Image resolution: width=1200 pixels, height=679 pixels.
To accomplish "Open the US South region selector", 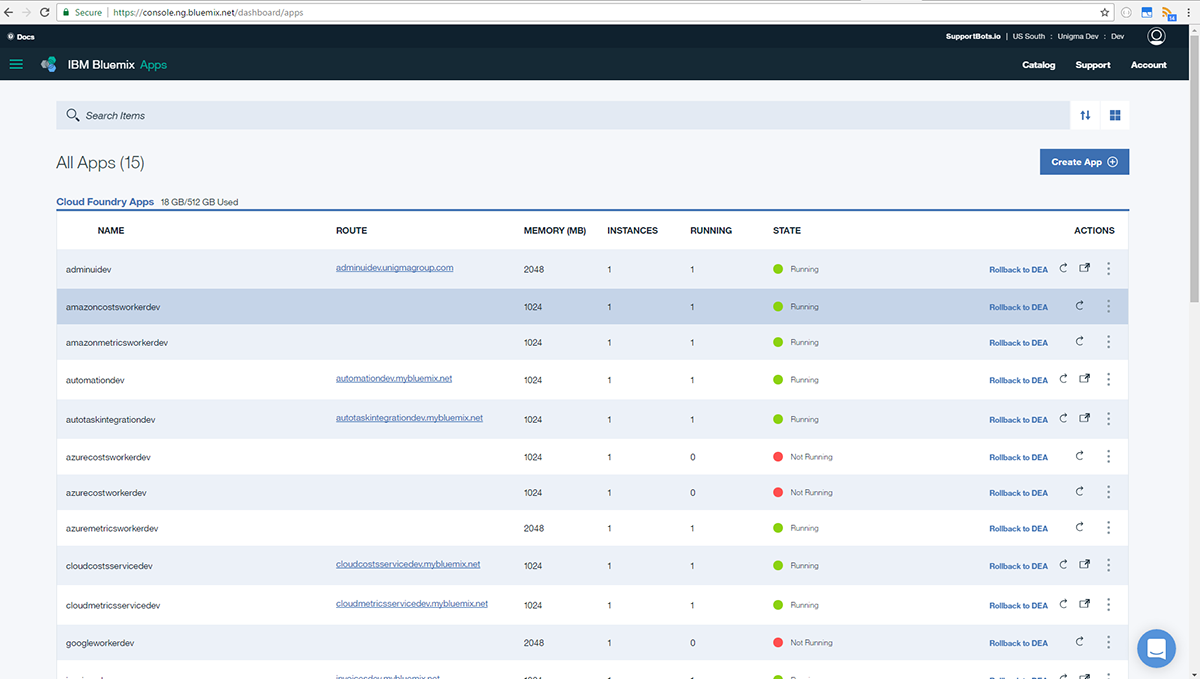I will [x=1028, y=36].
